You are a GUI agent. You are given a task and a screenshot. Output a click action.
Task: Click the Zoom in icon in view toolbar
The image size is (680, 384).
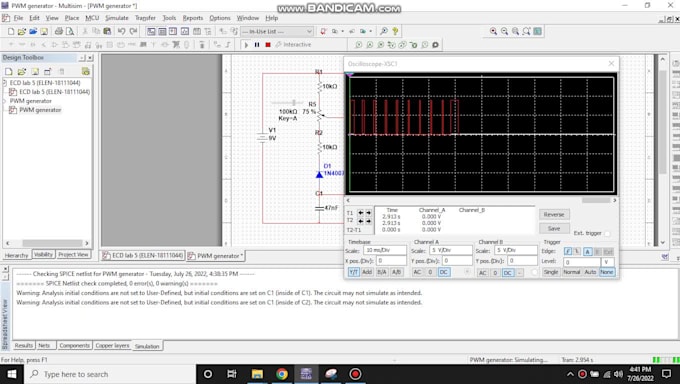(493, 31)
